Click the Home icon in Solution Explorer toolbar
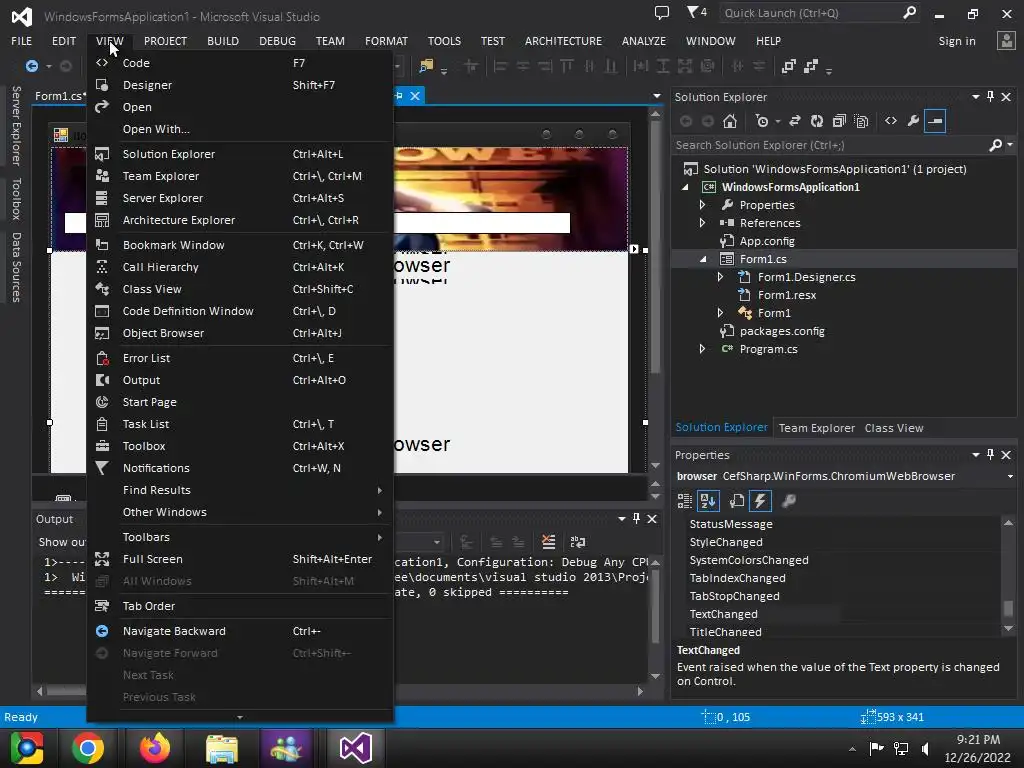 729,121
